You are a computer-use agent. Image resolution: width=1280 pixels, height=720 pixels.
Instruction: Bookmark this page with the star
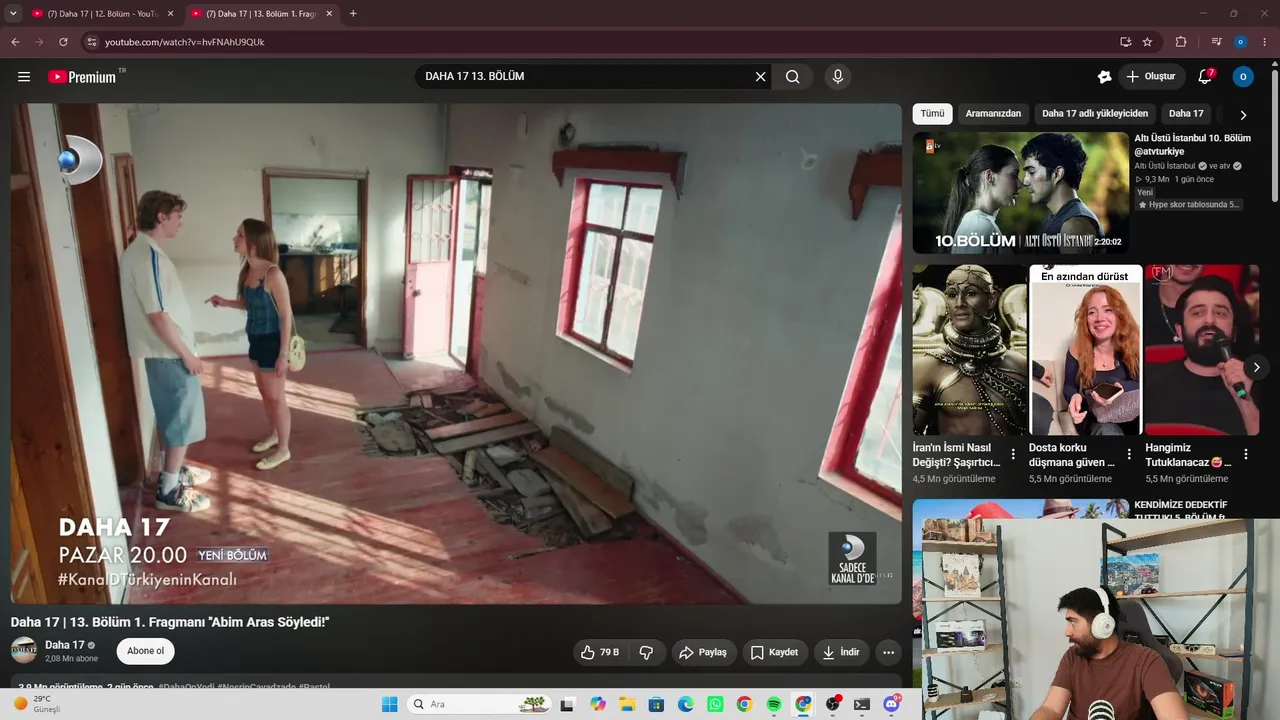(x=1147, y=42)
